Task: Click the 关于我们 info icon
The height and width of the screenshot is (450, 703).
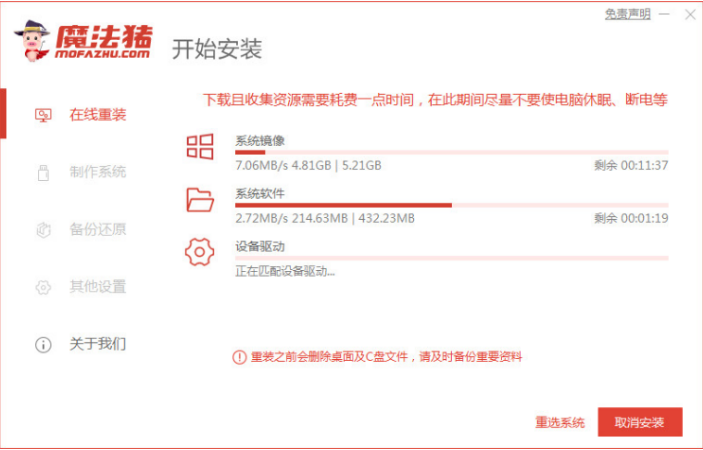Action: [43, 344]
